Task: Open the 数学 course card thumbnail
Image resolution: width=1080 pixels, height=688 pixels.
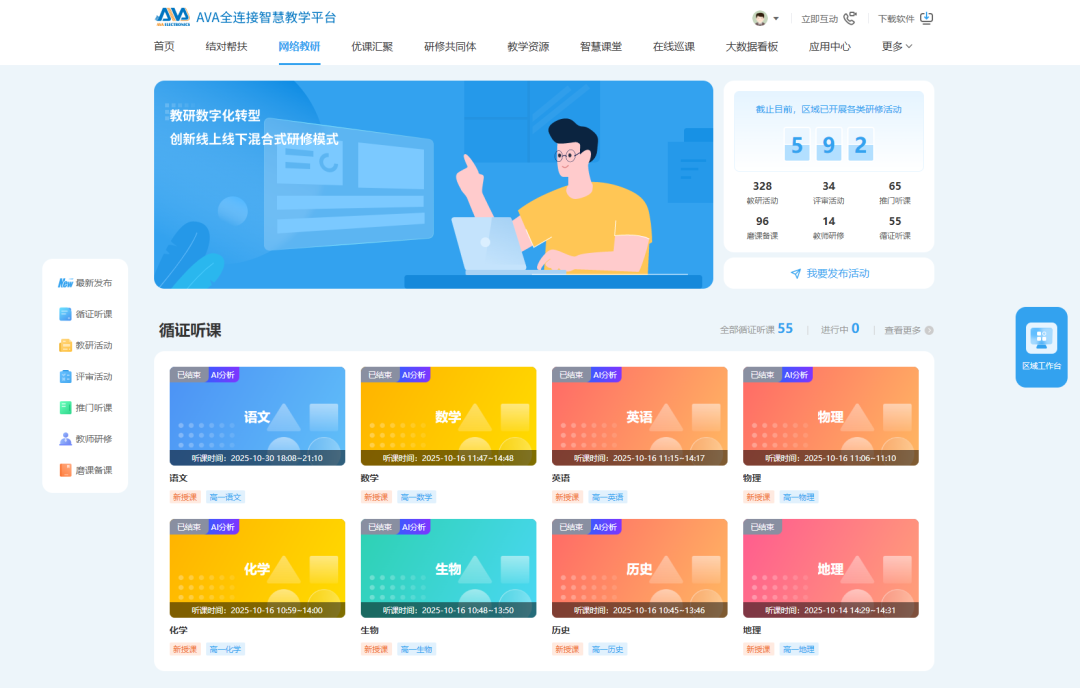Action: pyautogui.click(x=448, y=415)
